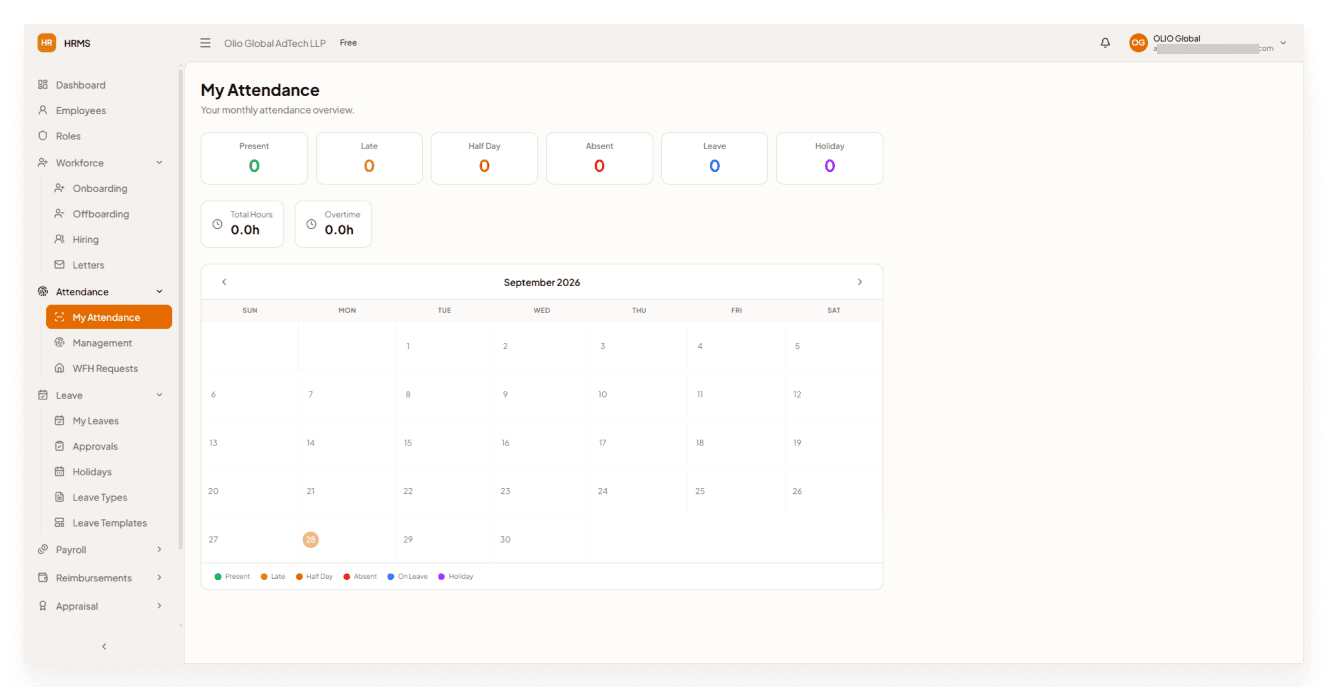Open My Attendance menu item
1328x687 pixels.
[x=109, y=317]
